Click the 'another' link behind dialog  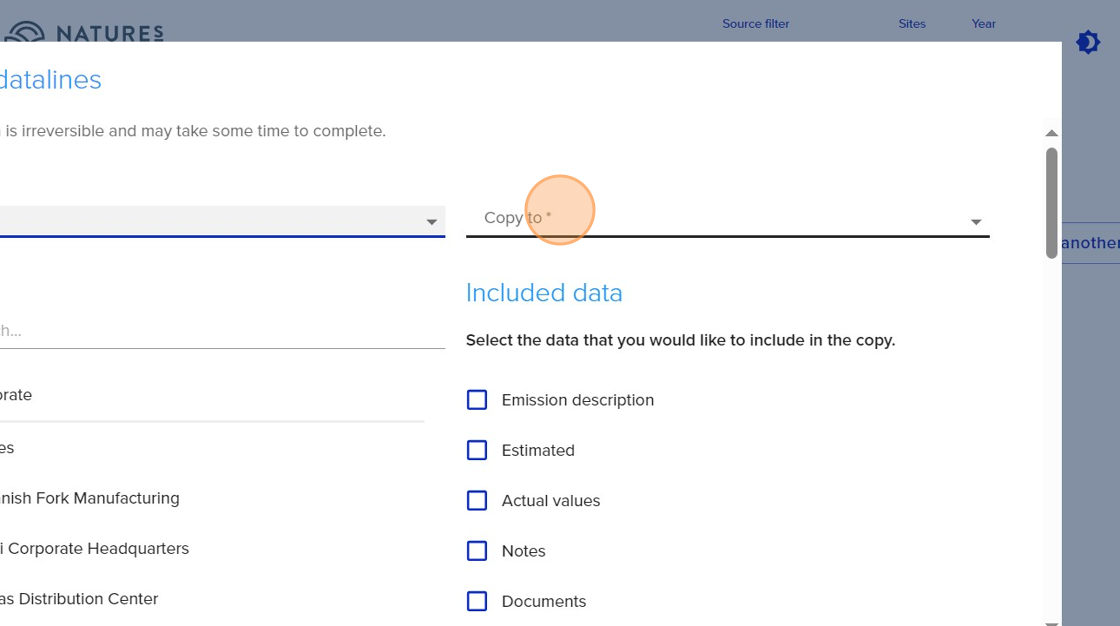(1090, 243)
